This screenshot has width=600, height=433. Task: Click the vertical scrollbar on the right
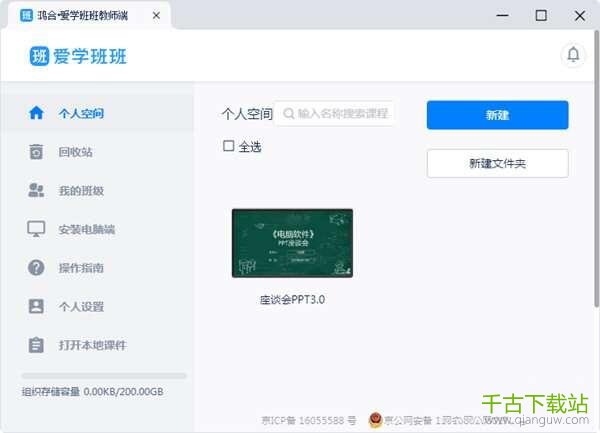point(597,168)
